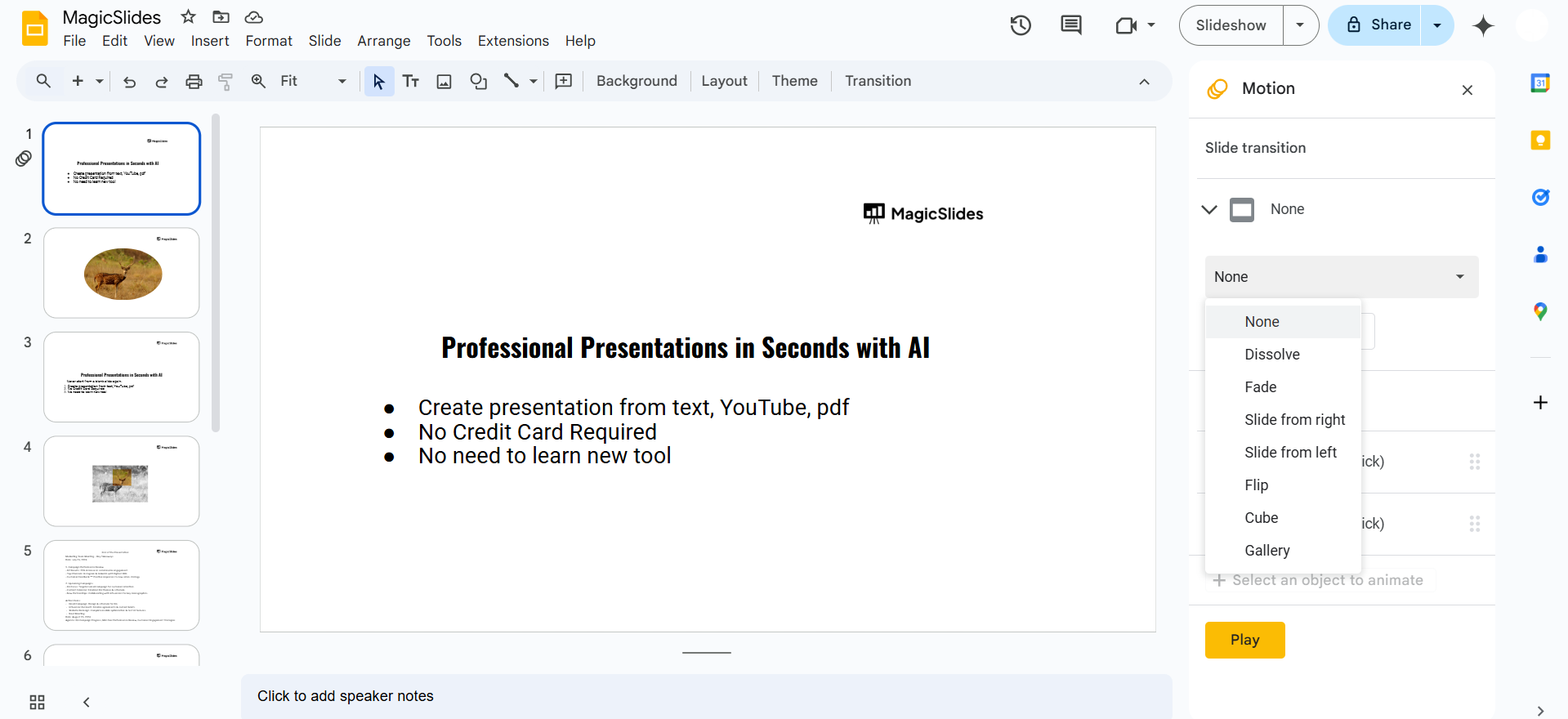Start a video call with camera icon
This screenshot has height=719, width=1568.
click(1126, 25)
